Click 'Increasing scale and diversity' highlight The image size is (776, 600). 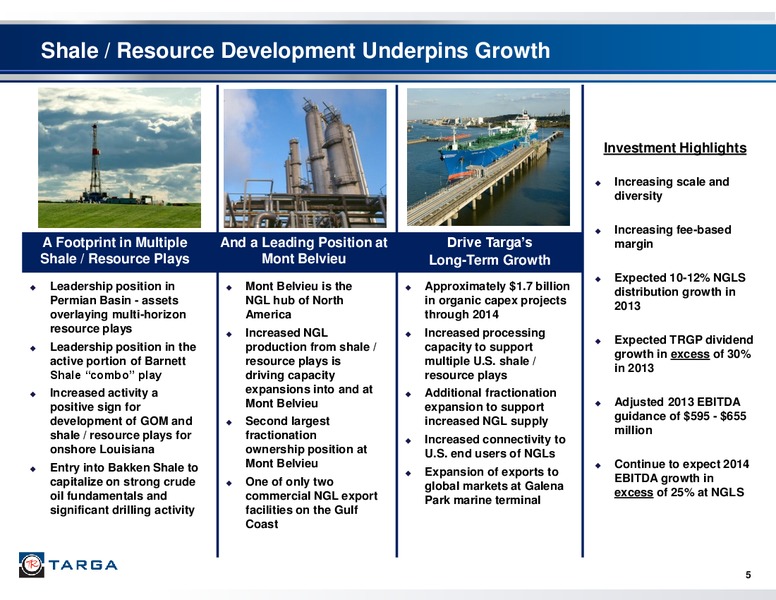pos(672,189)
